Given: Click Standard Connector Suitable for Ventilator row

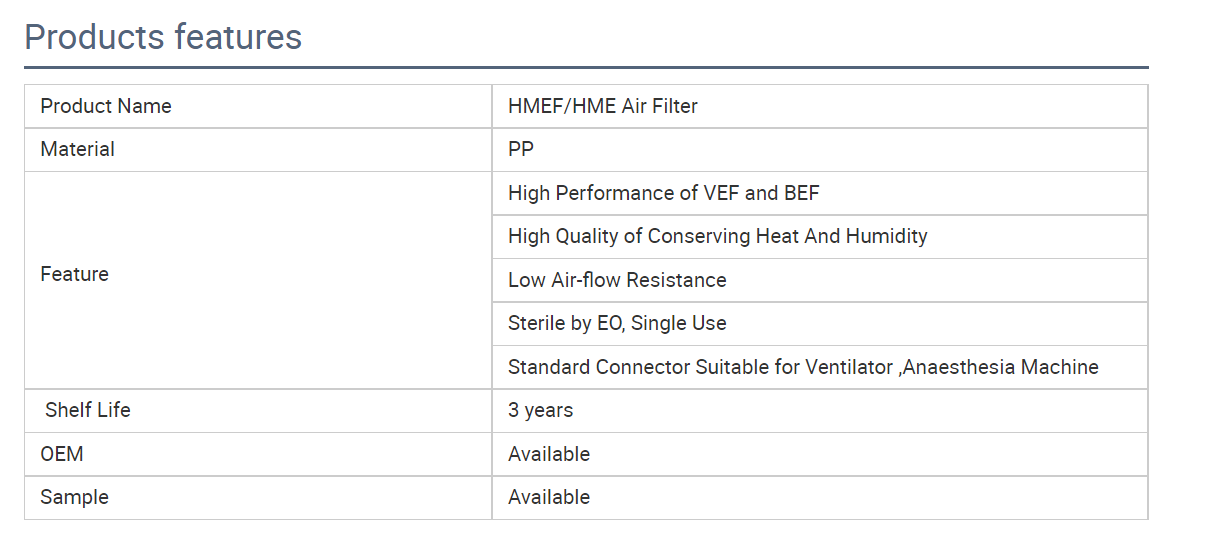Looking at the screenshot, I should coord(820,367).
